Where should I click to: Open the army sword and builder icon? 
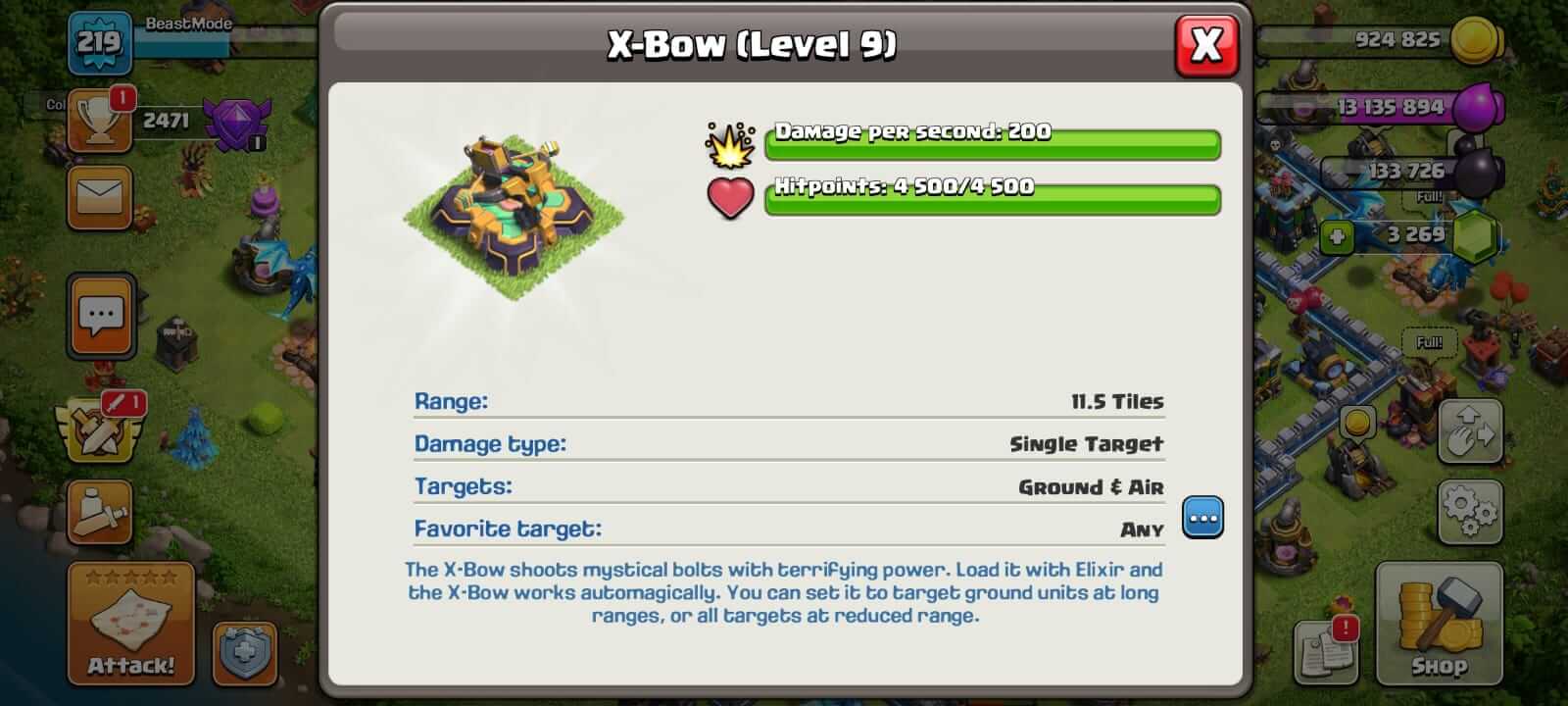(x=100, y=512)
